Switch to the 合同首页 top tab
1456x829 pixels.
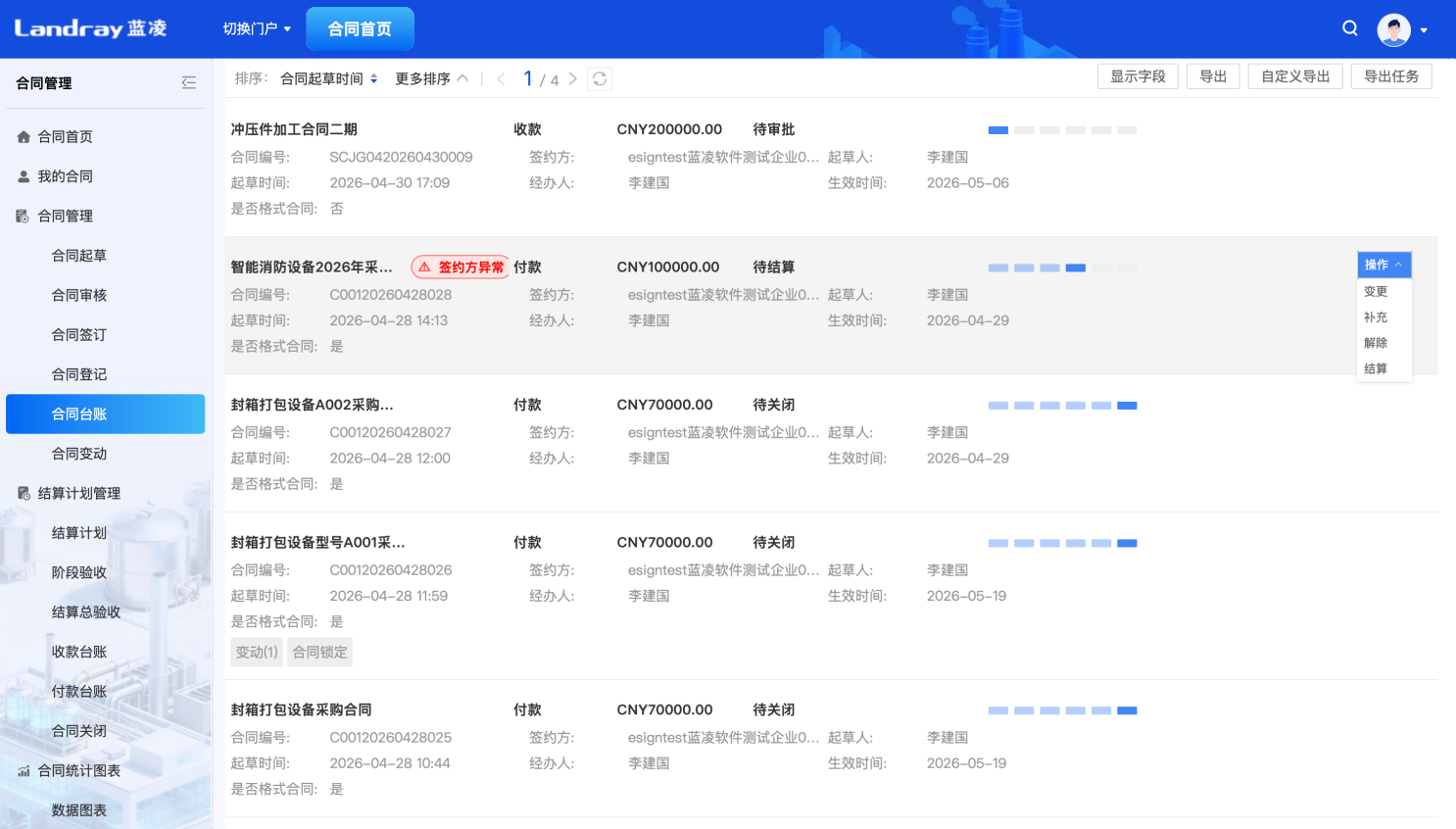pos(360,28)
